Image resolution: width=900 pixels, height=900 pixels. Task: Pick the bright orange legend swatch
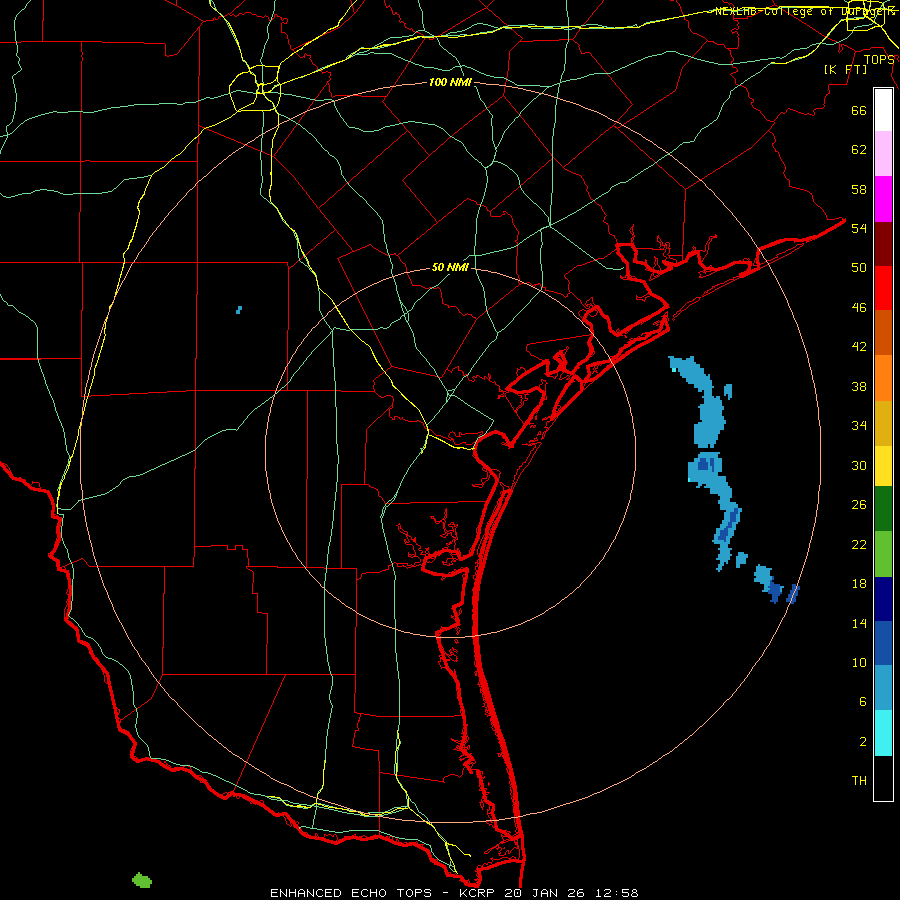[883, 378]
